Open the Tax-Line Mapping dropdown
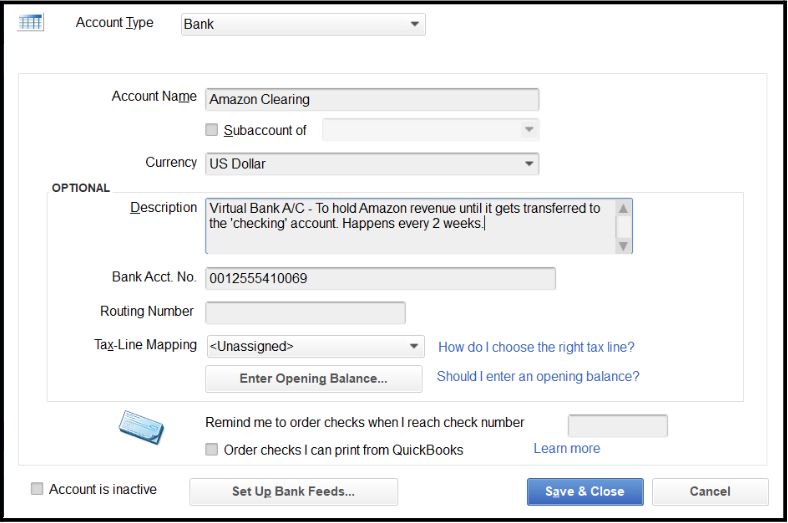 (315, 347)
